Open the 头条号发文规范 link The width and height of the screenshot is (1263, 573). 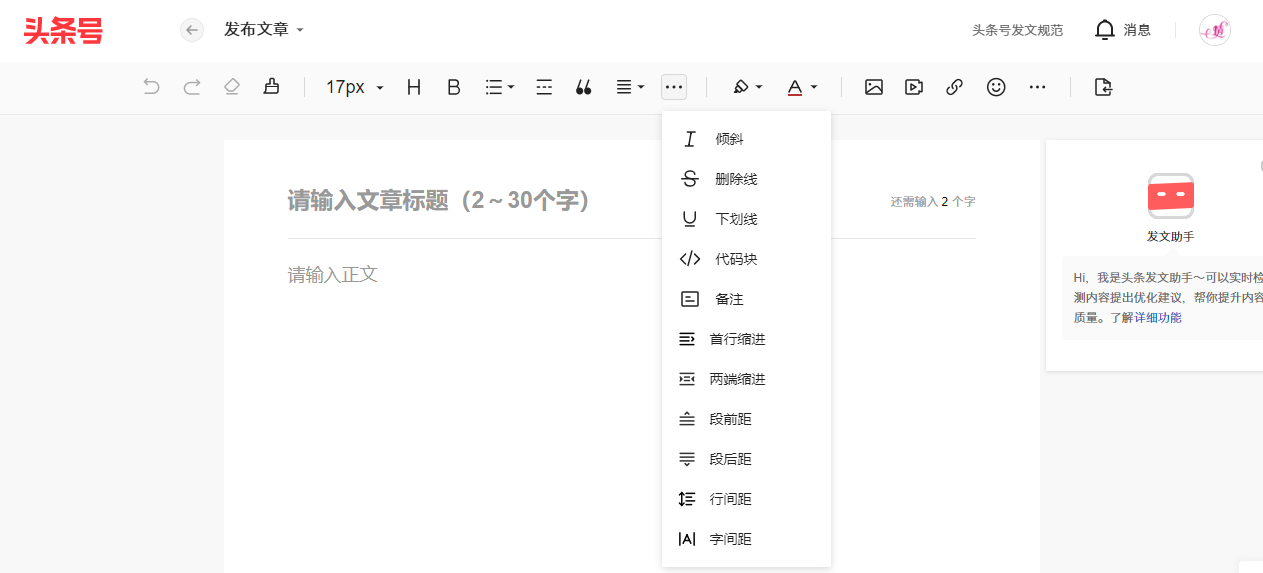point(1017,30)
